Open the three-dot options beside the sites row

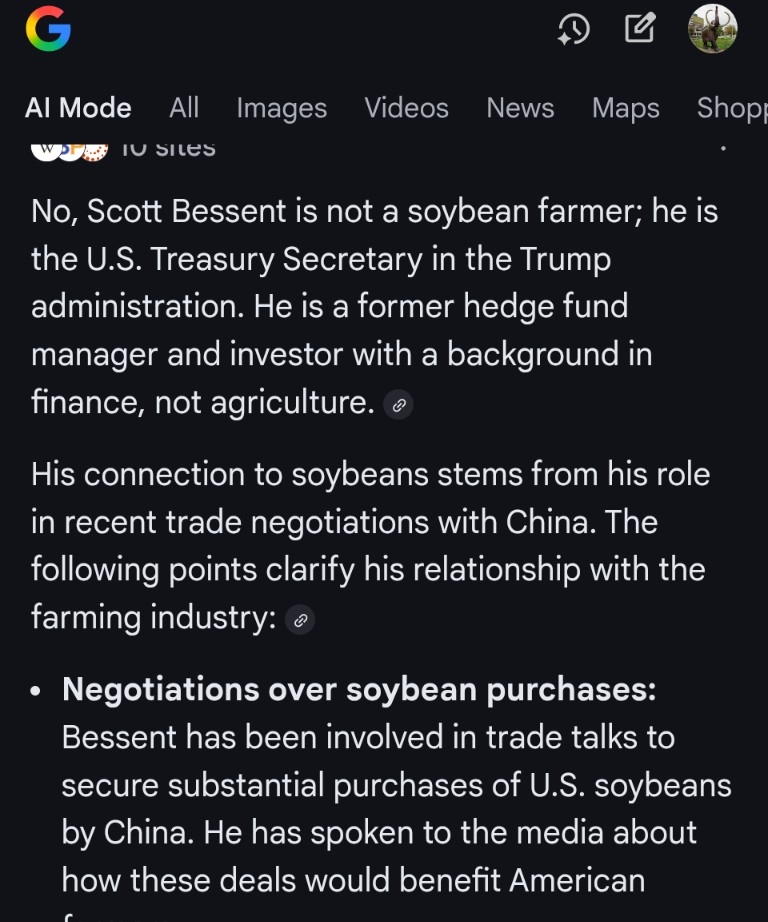(722, 150)
